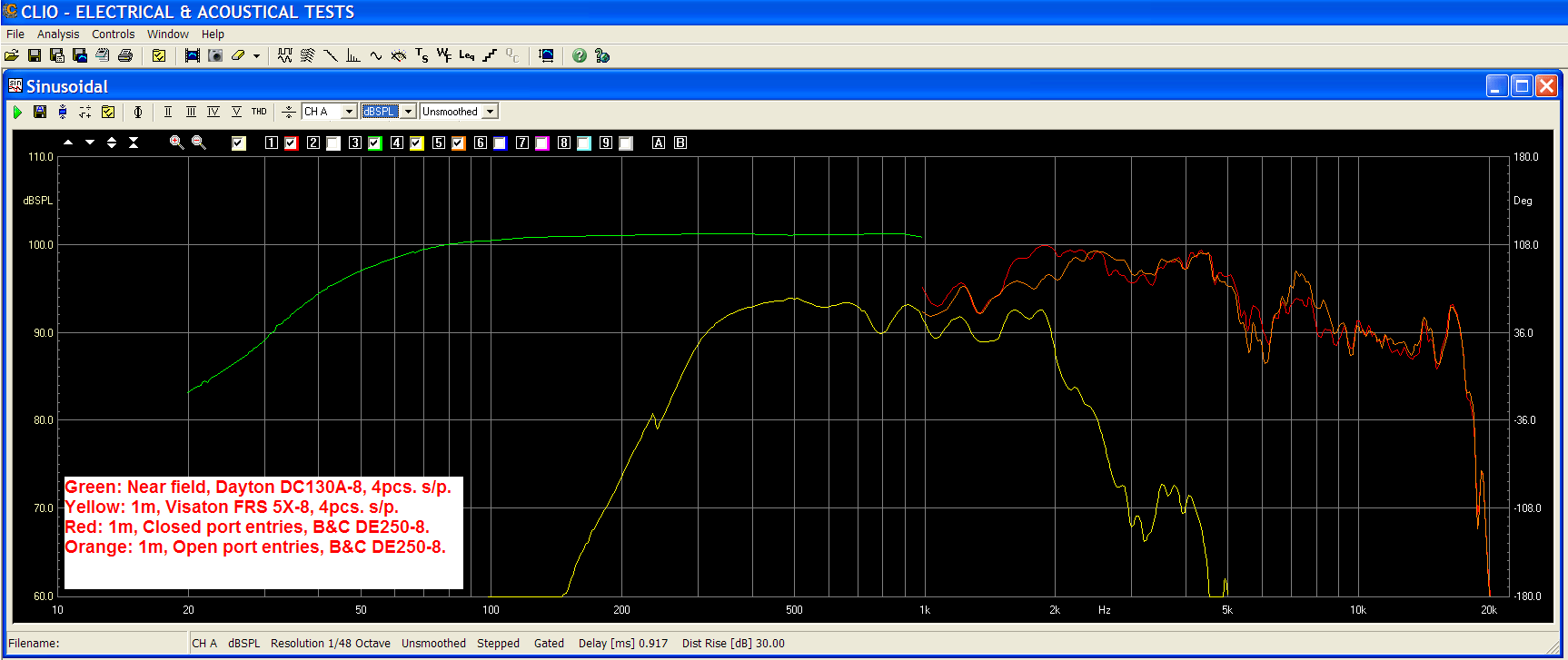This screenshot has width=1568, height=660.
Task: Click the equal scale divide icon
Action: point(289,112)
